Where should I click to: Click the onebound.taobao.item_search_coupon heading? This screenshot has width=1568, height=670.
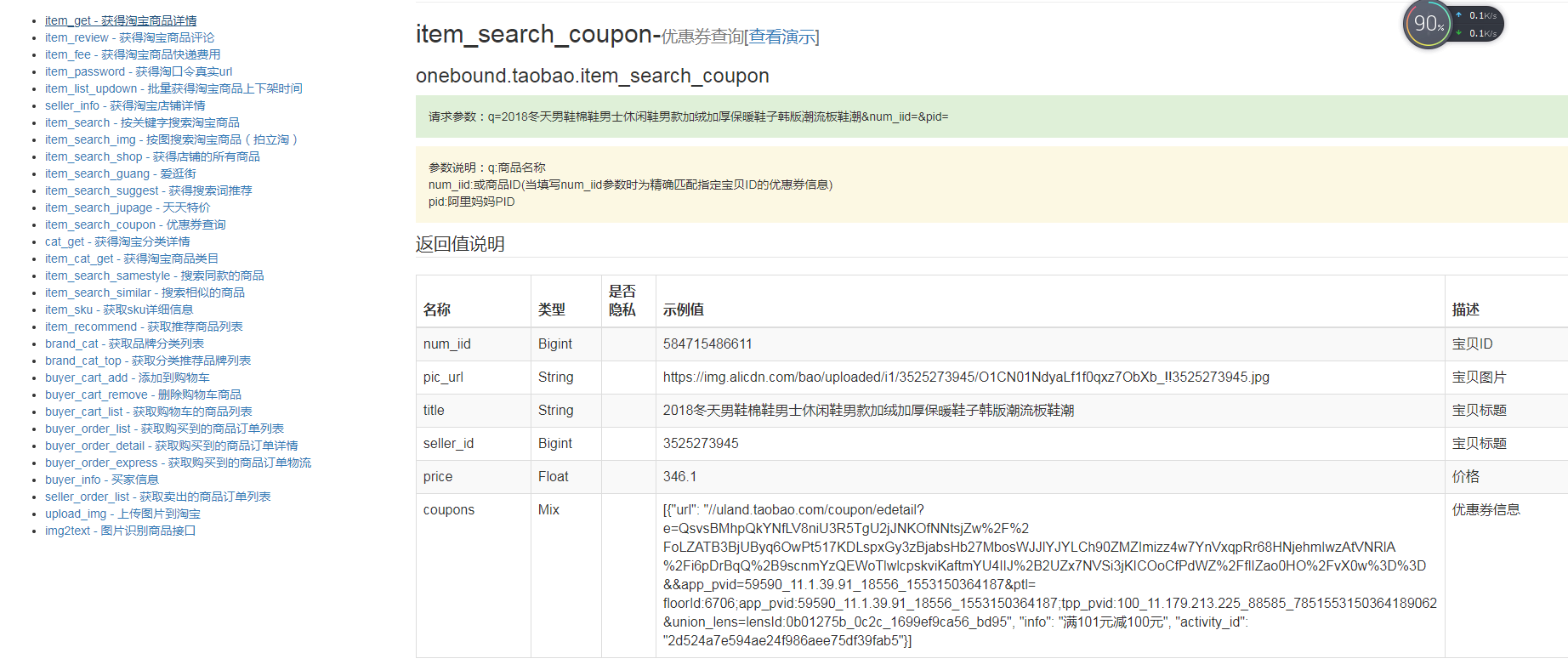pyautogui.click(x=592, y=77)
